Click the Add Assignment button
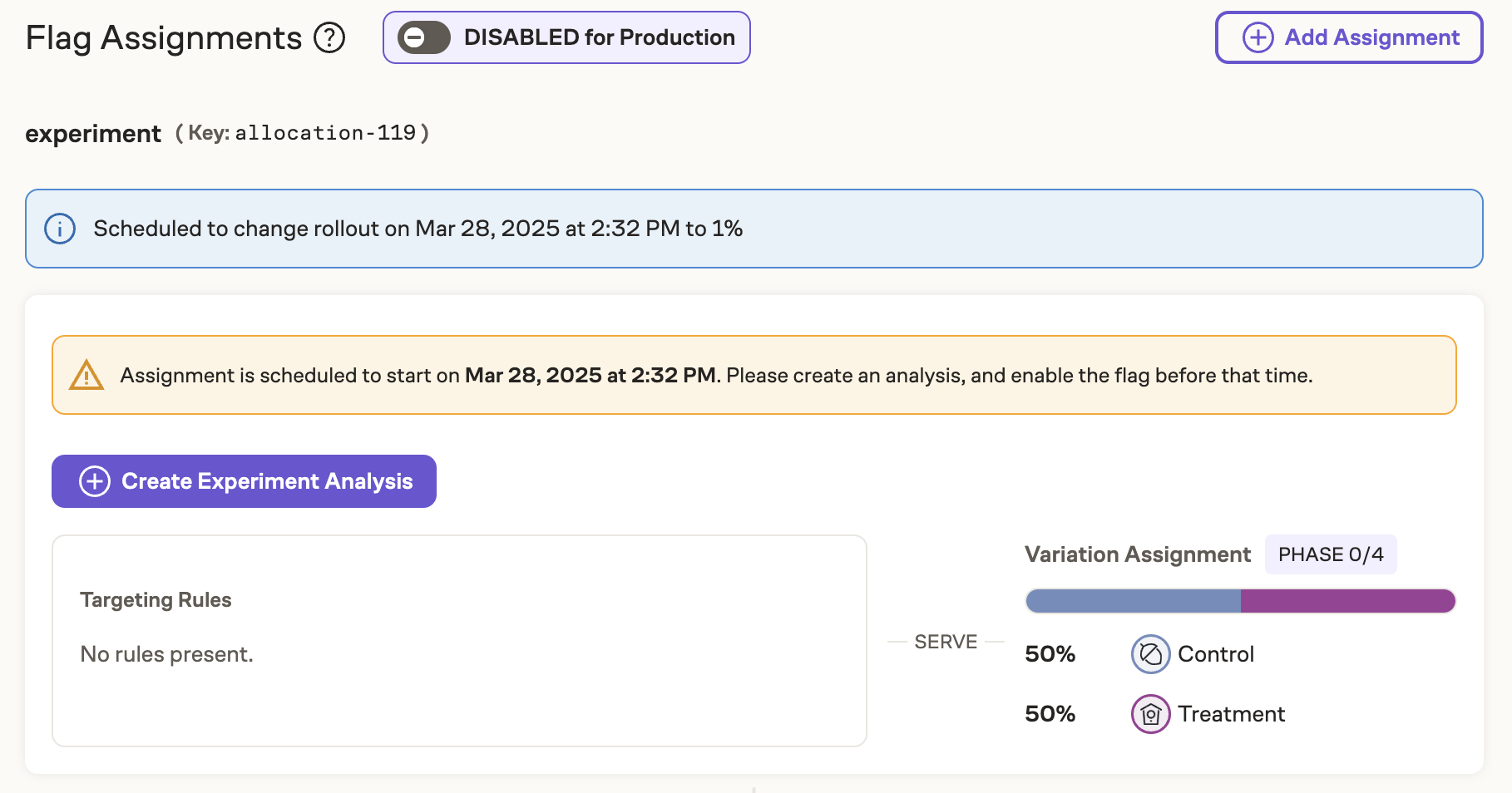 [1348, 37]
